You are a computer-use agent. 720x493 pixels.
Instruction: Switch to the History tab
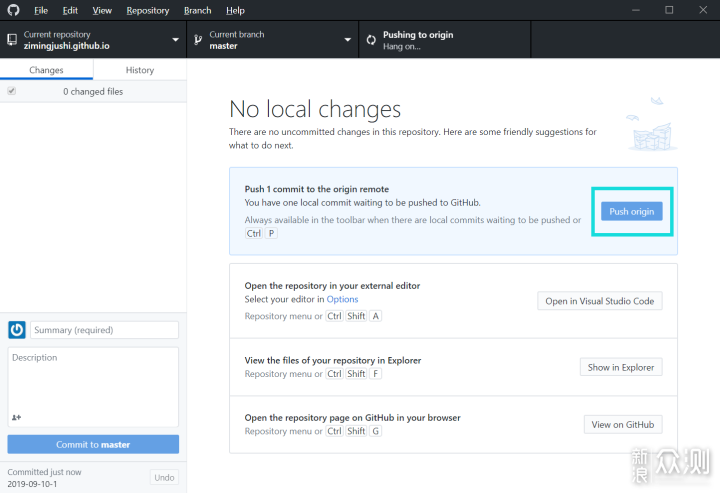tap(140, 70)
